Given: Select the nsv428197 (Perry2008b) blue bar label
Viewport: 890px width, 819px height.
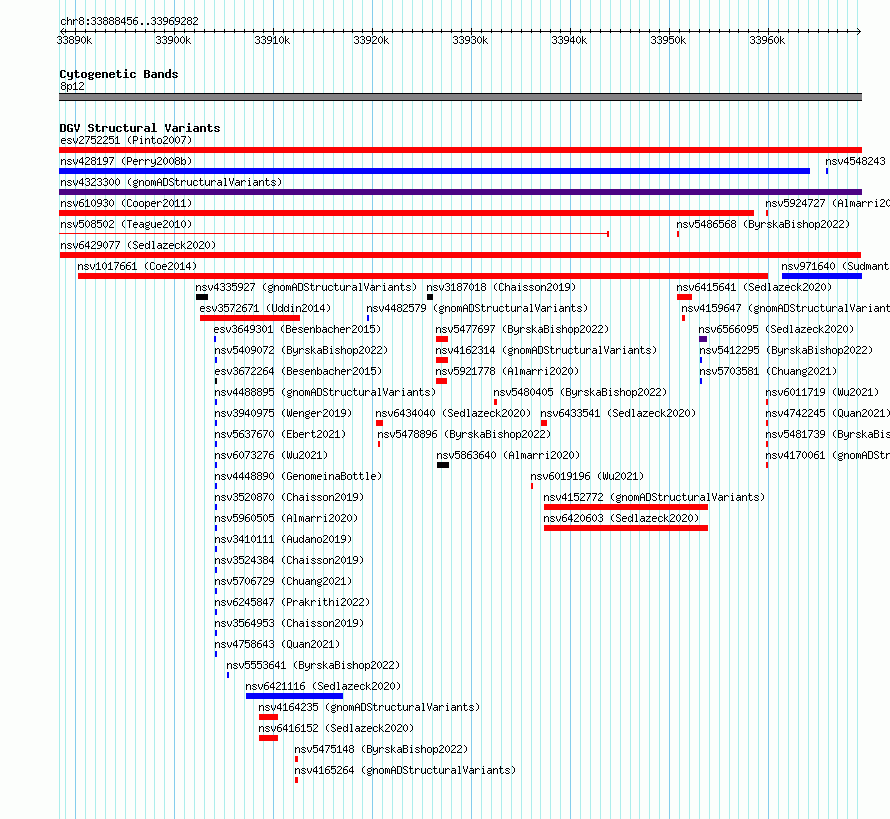Looking at the screenshot, I should [x=126, y=161].
